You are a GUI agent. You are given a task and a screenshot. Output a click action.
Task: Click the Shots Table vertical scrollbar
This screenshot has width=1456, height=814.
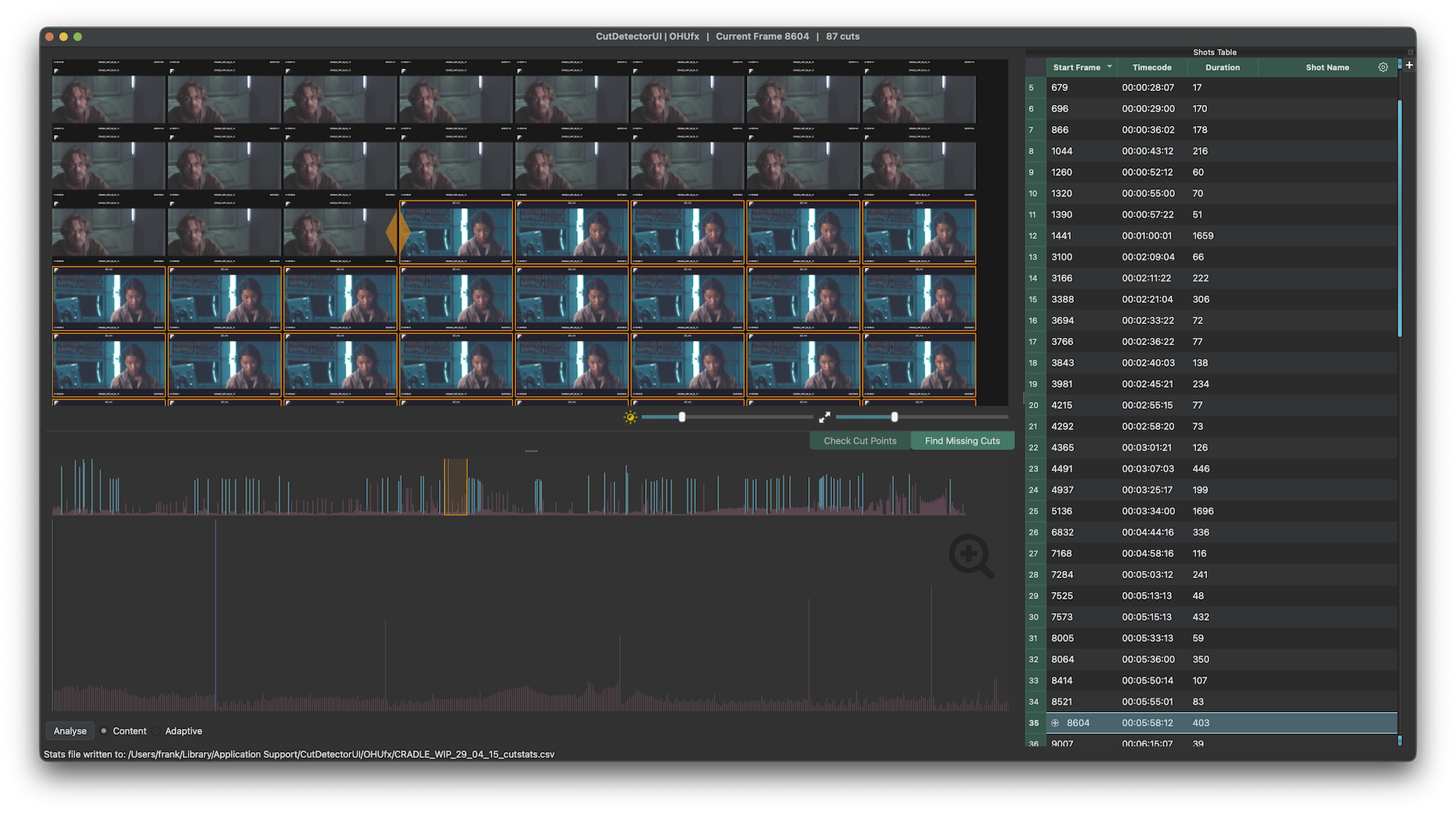[1399, 218]
